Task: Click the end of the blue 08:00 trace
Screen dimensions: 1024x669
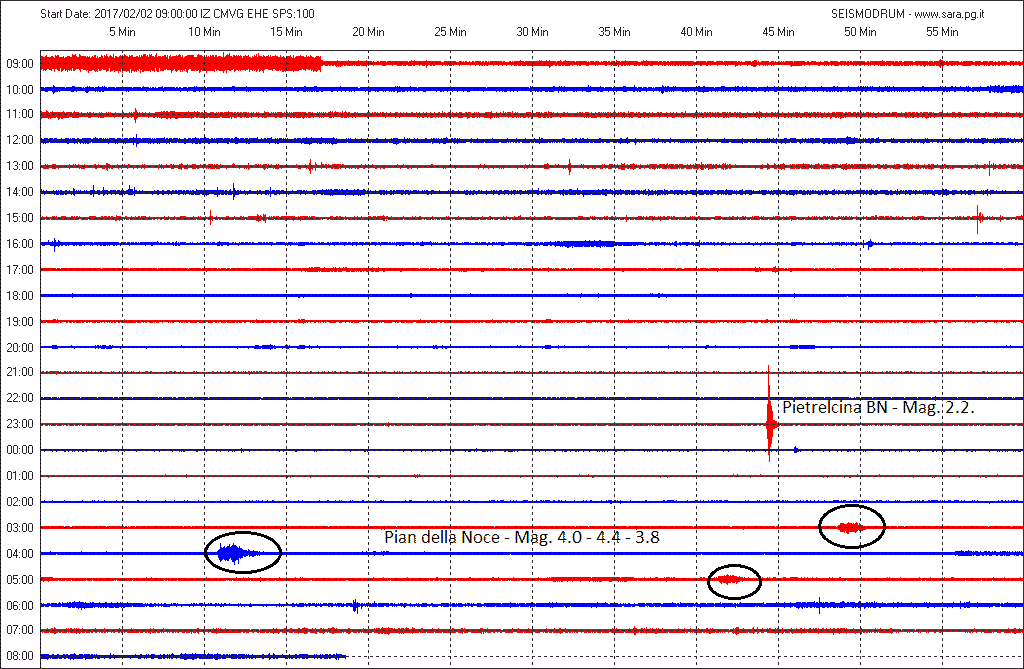Action: pyautogui.click(x=344, y=656)
